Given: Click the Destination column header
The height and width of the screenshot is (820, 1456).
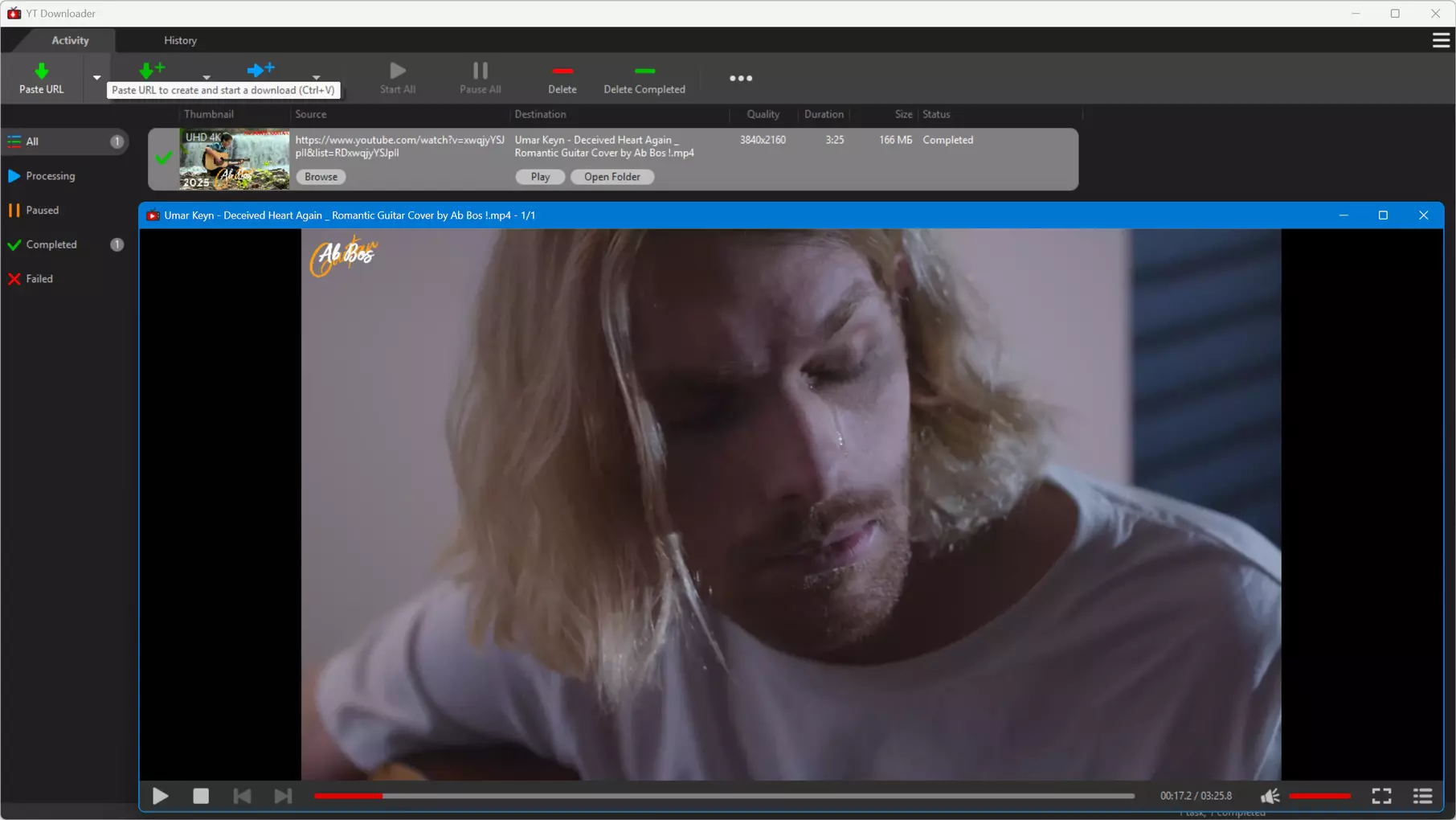Looking at the screenshot, I should coord(540,114).
